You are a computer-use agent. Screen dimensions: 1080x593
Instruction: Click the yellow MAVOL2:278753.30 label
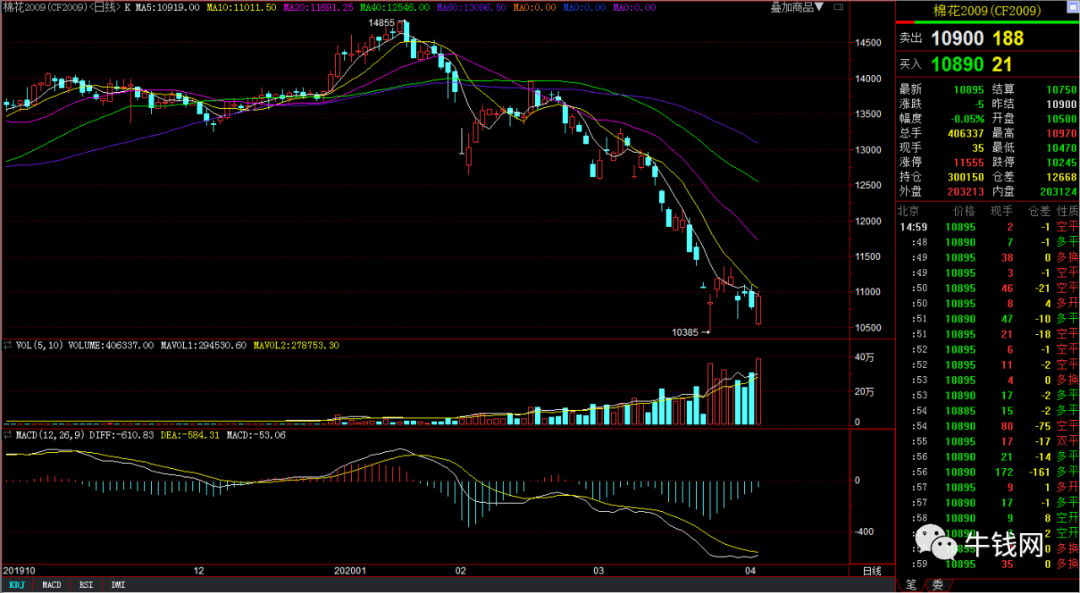[296, 345]
